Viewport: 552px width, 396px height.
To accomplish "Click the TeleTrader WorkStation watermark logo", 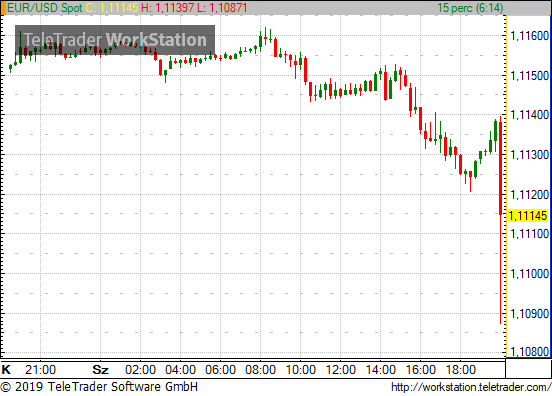I will pos(115,40).
